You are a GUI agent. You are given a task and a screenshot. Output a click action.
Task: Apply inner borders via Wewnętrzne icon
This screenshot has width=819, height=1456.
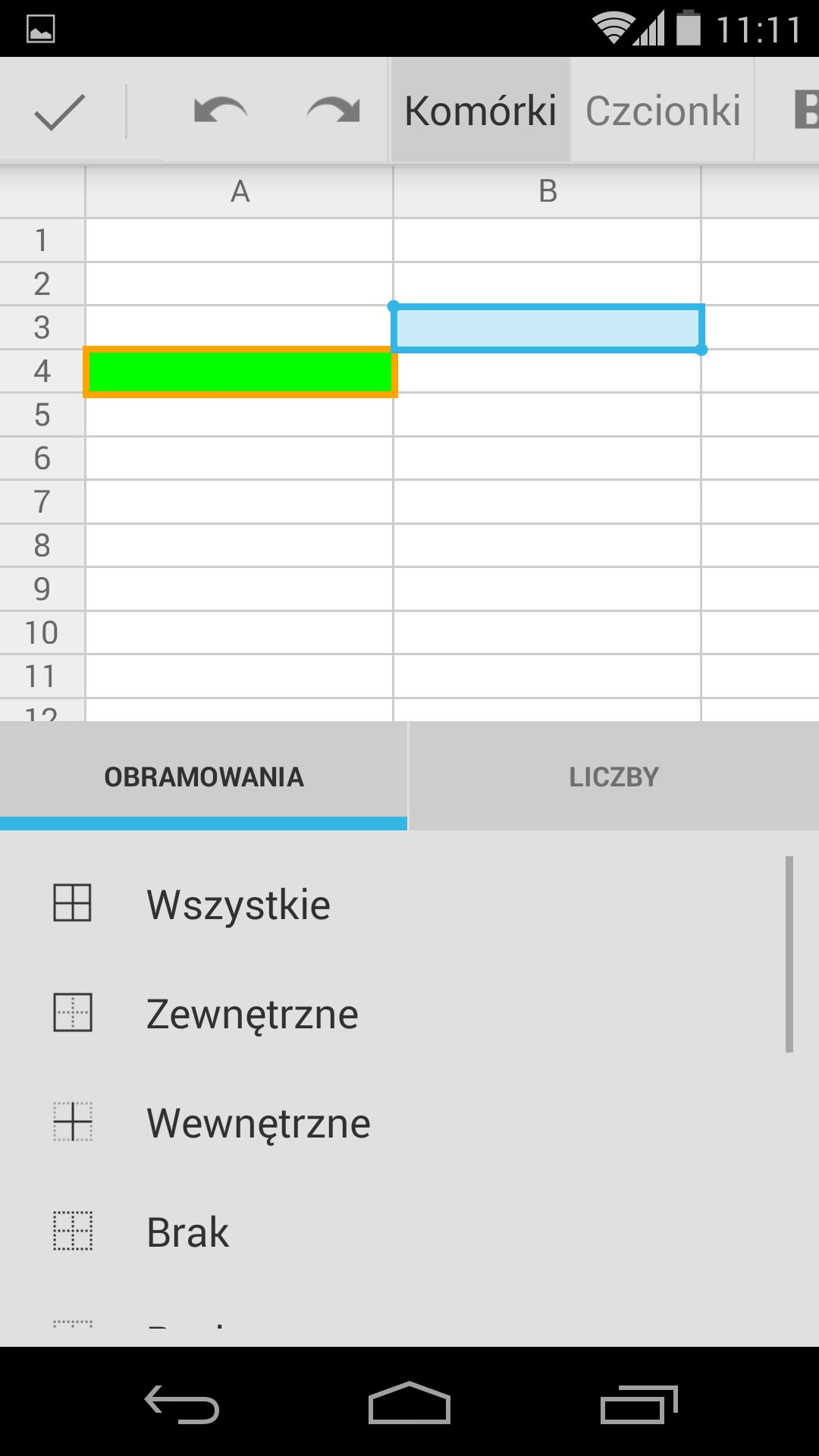click(x=73, y=1122)
